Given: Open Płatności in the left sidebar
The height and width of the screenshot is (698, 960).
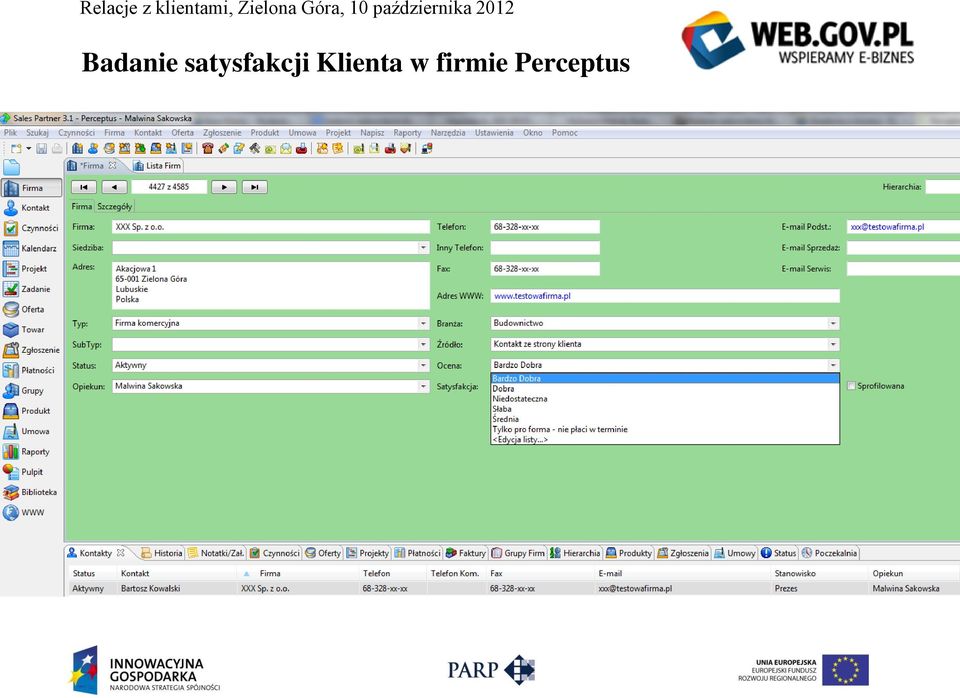Looking at the screenshot, I should 29,370.
